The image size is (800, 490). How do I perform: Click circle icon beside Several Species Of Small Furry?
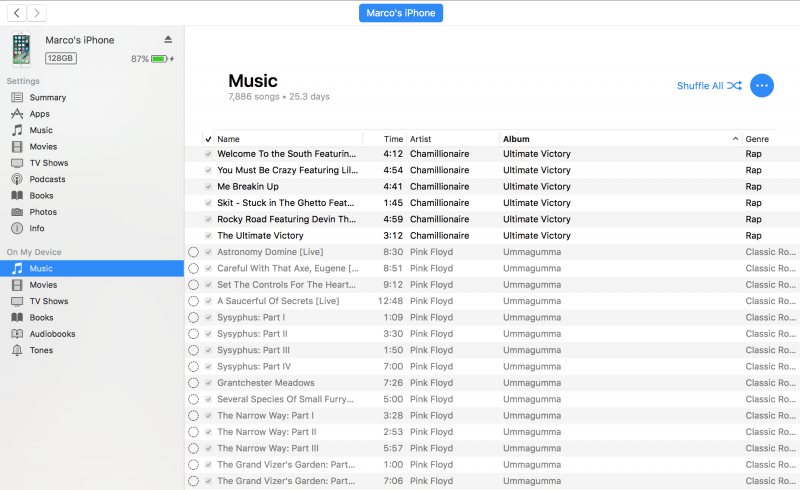[193, 399]
